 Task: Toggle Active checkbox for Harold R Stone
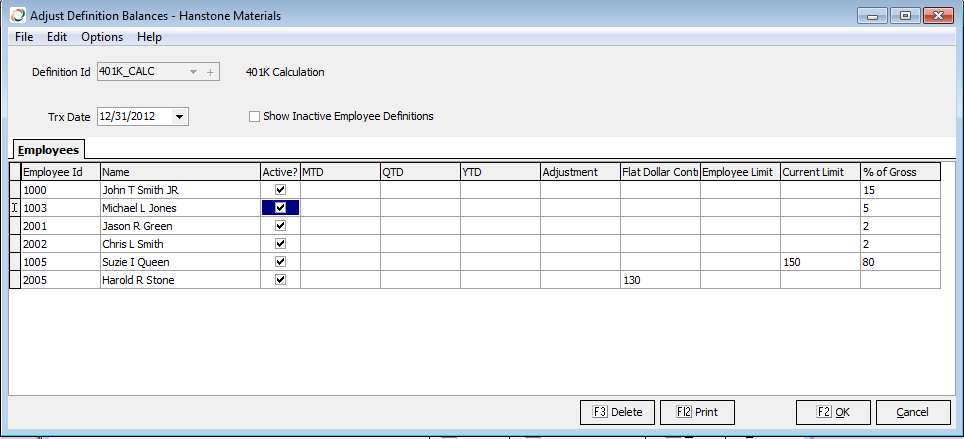280,280
